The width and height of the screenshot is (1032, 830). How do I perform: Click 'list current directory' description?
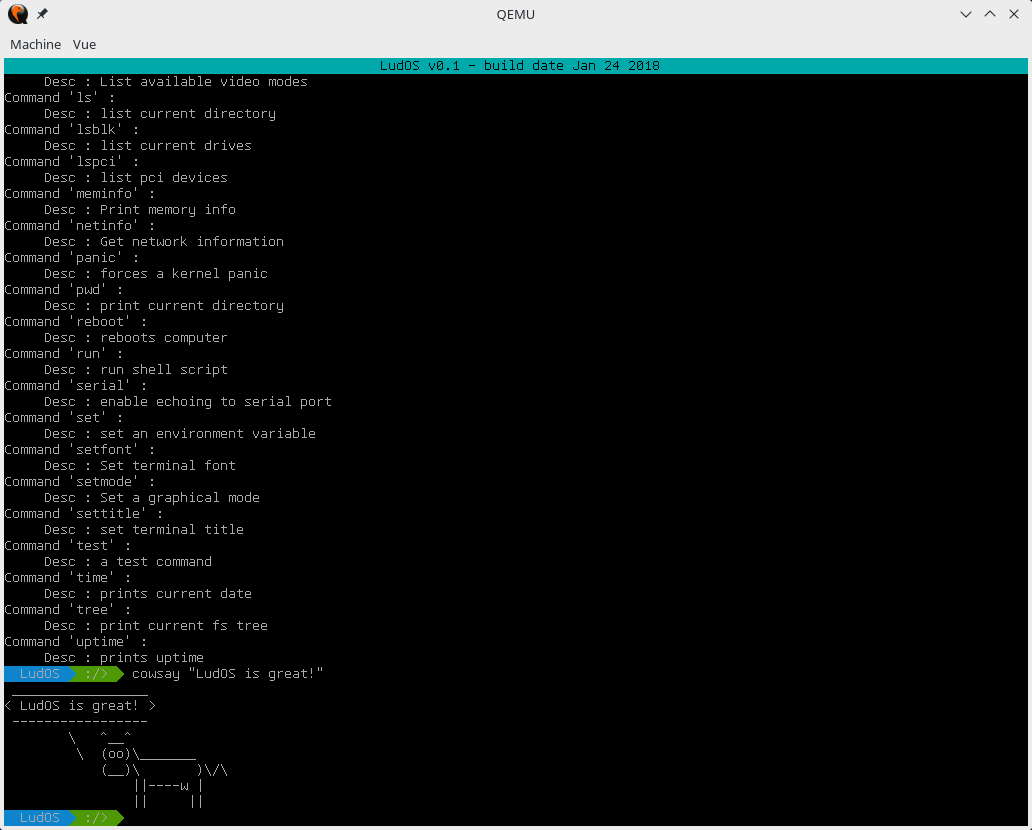click(188, 113)
